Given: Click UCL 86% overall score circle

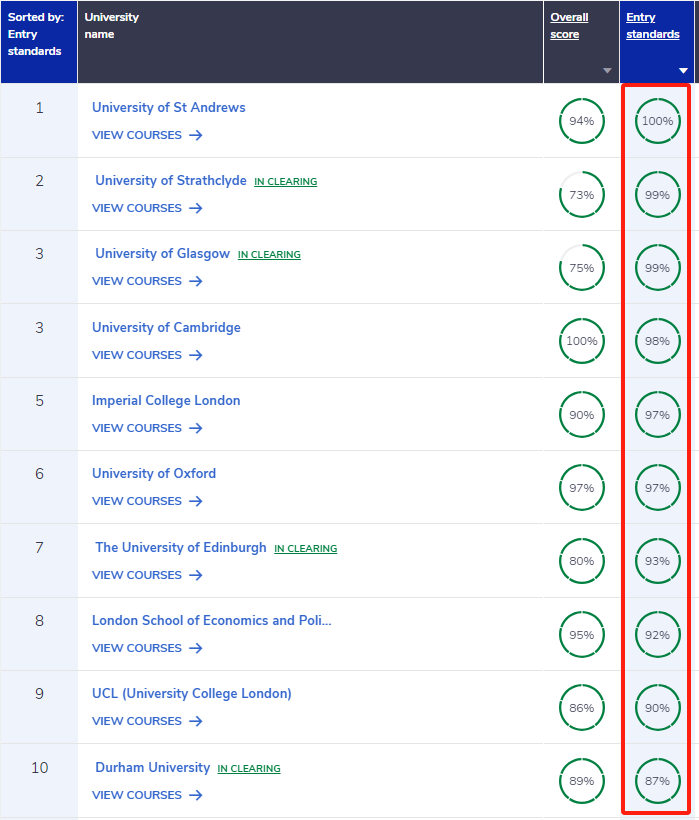Looking at the screenshot, I should 582,708.
